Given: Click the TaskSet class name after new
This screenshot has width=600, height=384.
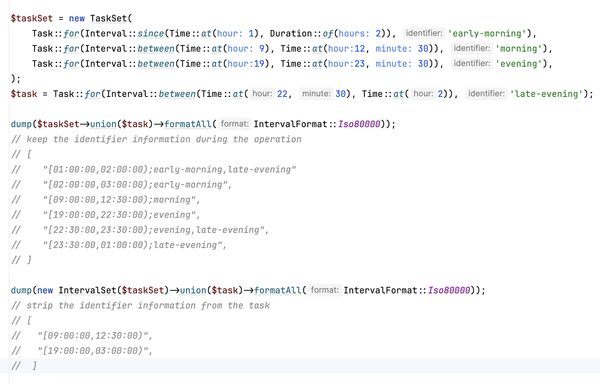Looking at the screenshot, I should tap(109, 18).
